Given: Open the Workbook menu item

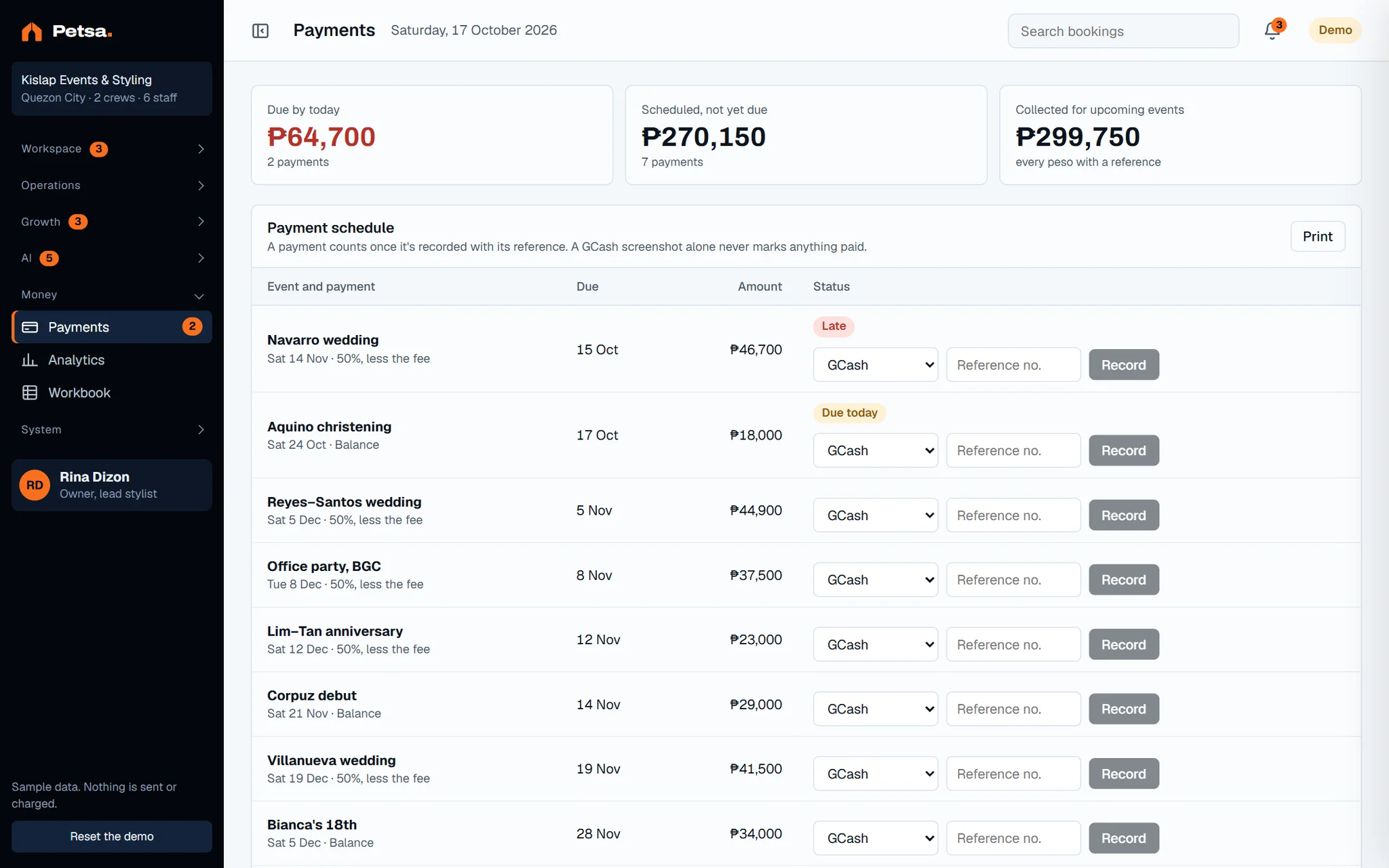Looking at the screenshot, I should click(x=112, y=393).
